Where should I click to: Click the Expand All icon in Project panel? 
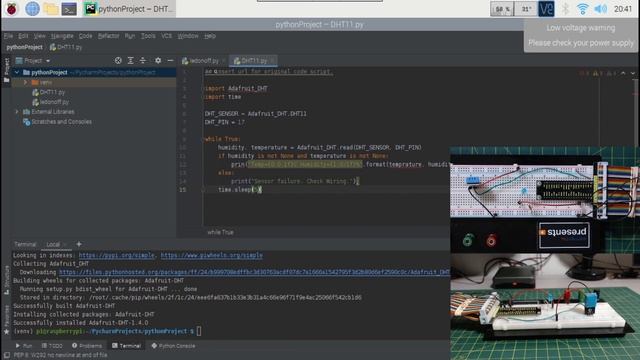click(131, 60)
